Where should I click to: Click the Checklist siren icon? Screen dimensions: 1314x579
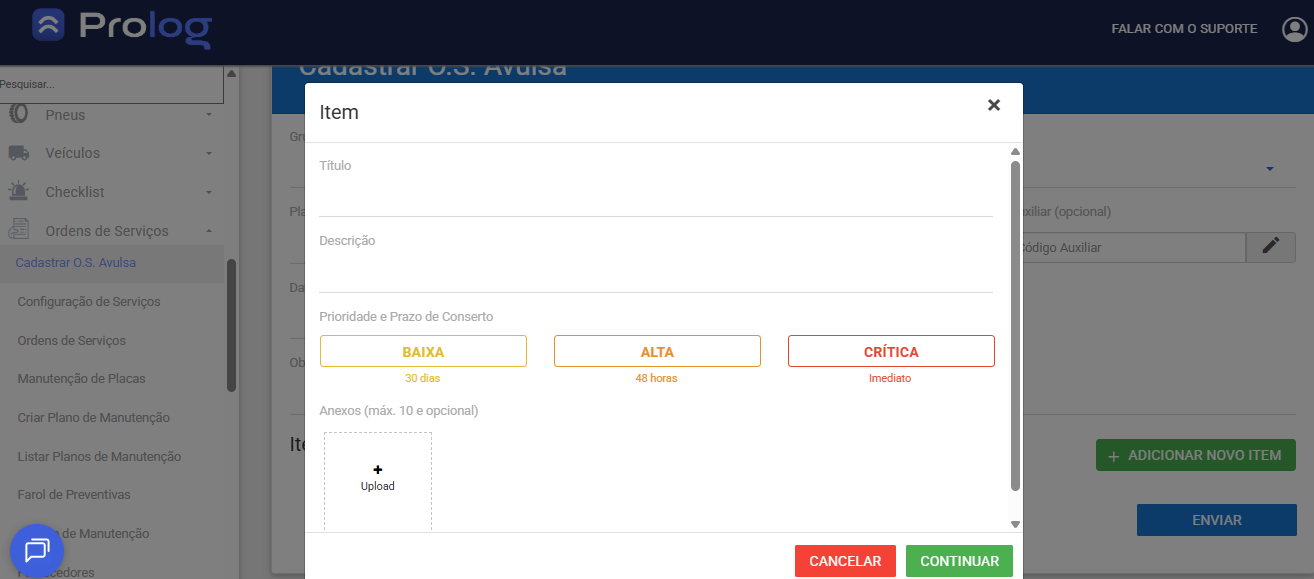[18, 191]
